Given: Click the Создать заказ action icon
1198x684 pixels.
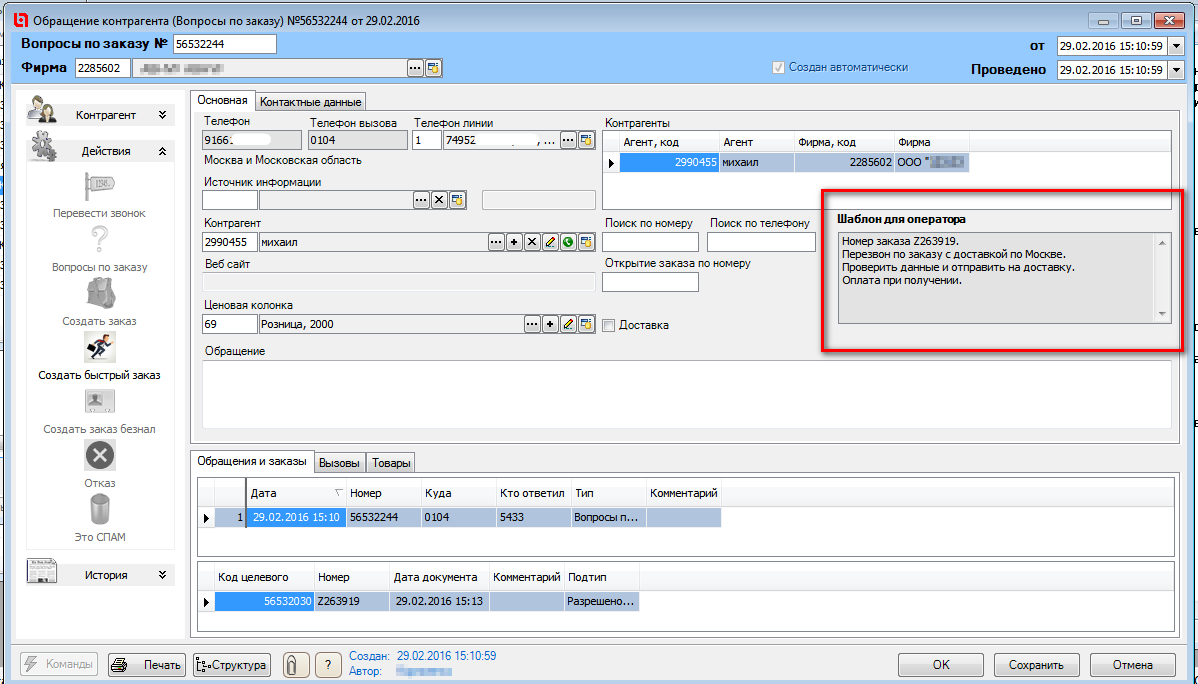Looking at the screenshot, I should [99, 294].
